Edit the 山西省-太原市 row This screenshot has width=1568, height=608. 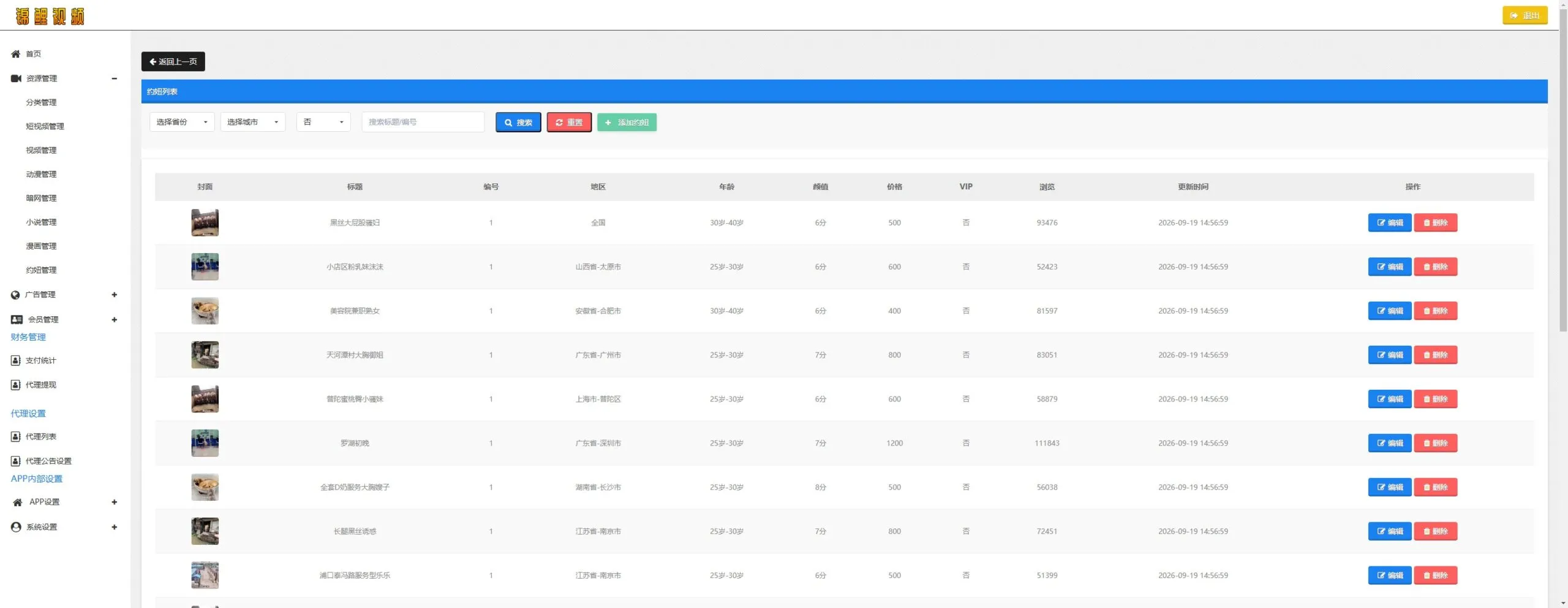coord(1390,267)
